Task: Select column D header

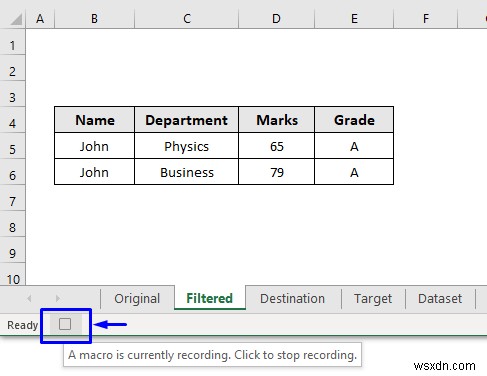Action: (276, 19)
